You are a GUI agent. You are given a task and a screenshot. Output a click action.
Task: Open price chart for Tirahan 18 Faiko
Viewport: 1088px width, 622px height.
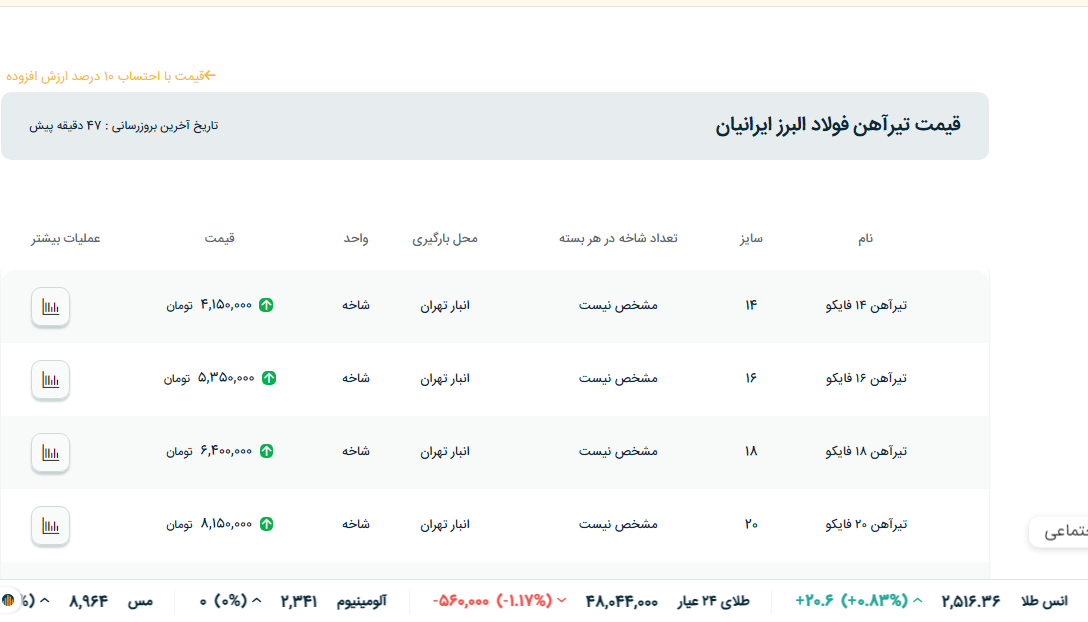pos(50,453)
